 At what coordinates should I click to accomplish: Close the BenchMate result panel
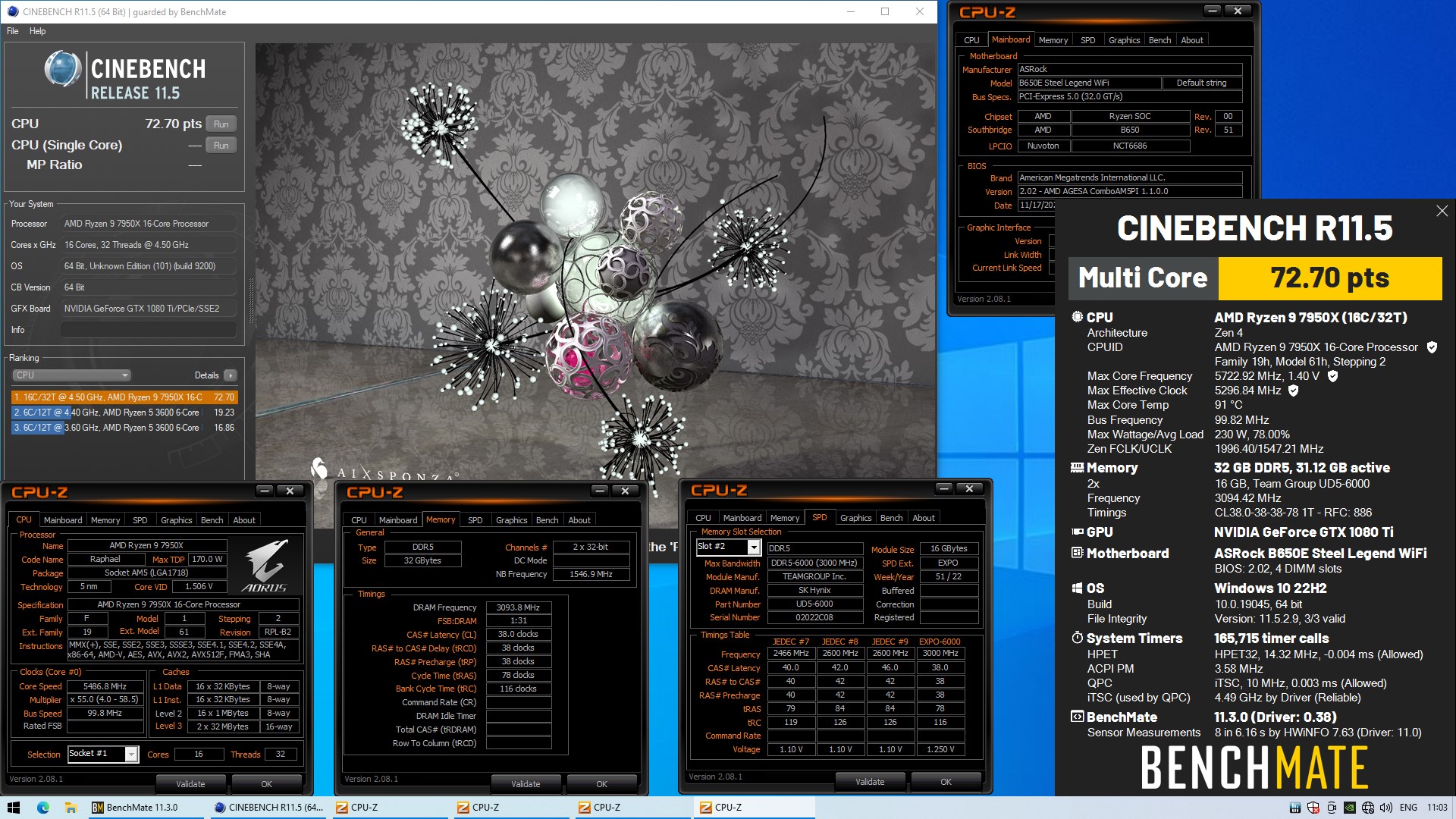tap(1442, 211)
